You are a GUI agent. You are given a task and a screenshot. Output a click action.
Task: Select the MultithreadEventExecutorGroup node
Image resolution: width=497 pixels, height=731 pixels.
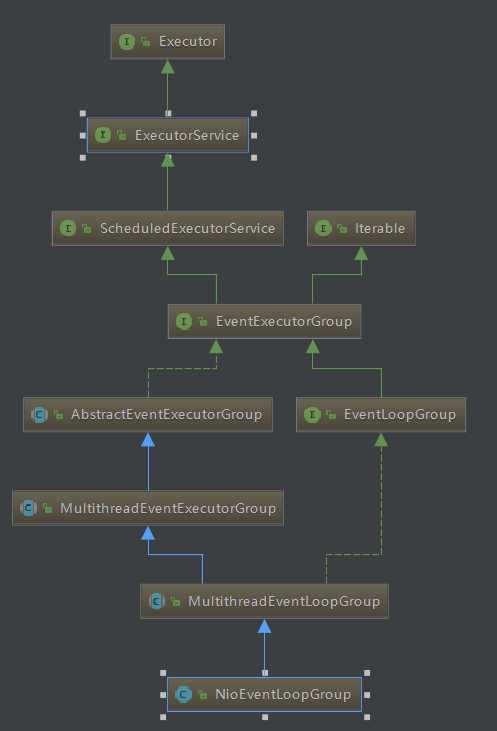pyautogui.click(x=148, y=508)
